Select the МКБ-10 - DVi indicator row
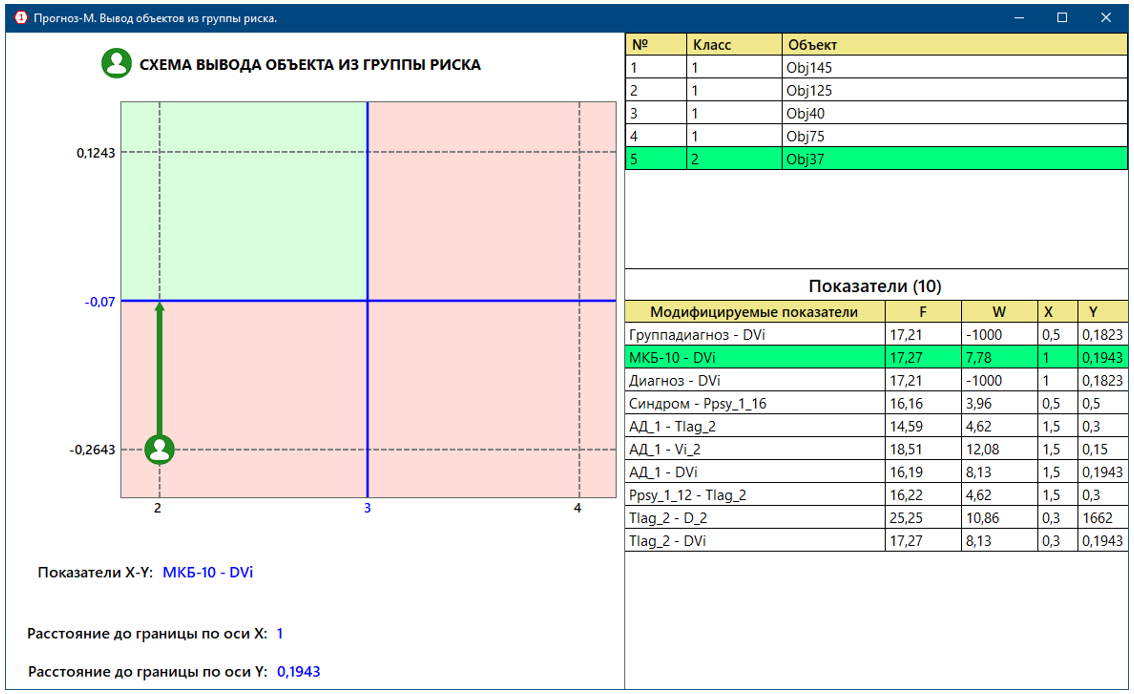The height and width of the screenshot is (694, 1134). pos(754,357)
